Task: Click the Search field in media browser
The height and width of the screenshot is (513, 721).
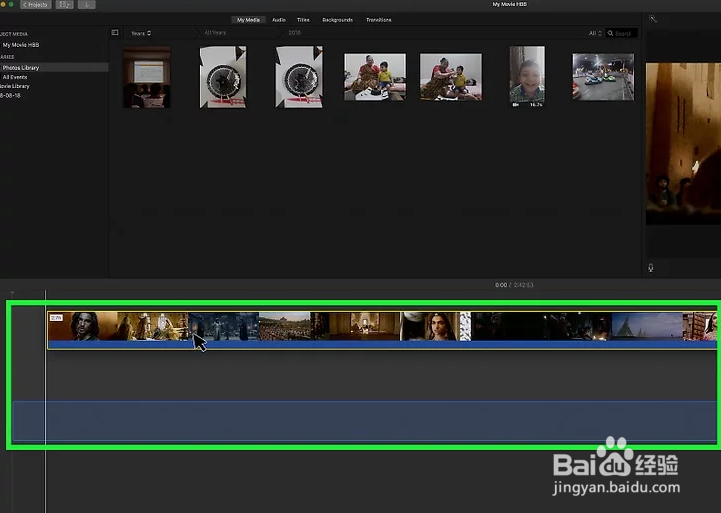Action: tap(622, 33)
